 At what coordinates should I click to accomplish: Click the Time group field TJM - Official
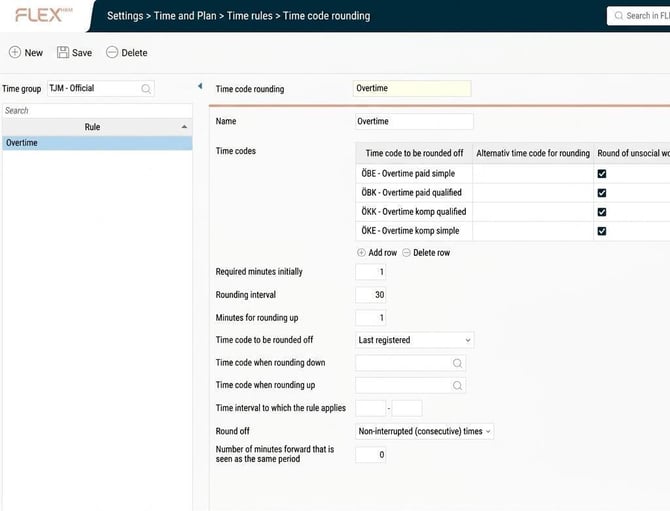pyautogui.click(x=101, y=88)
